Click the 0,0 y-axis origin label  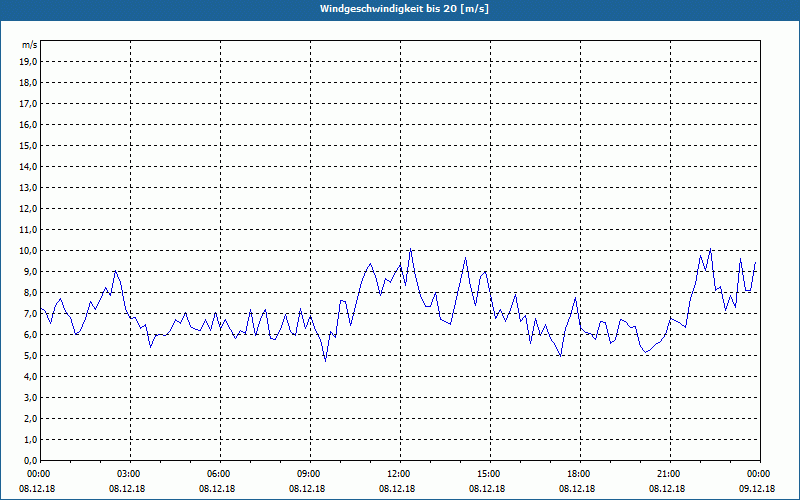(x=31, y=461)
